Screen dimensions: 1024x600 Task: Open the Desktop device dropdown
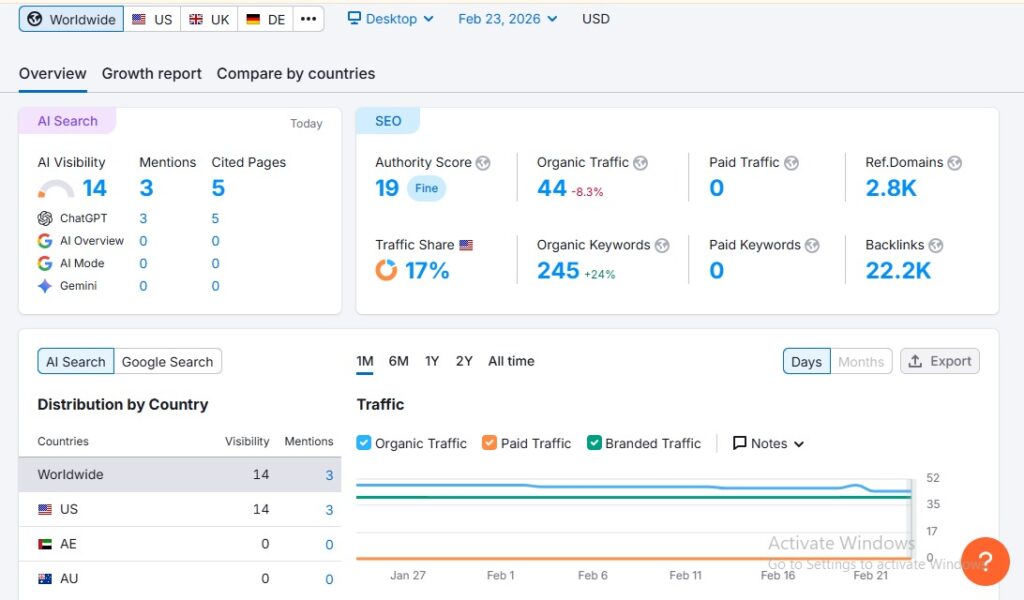(390, 19)
